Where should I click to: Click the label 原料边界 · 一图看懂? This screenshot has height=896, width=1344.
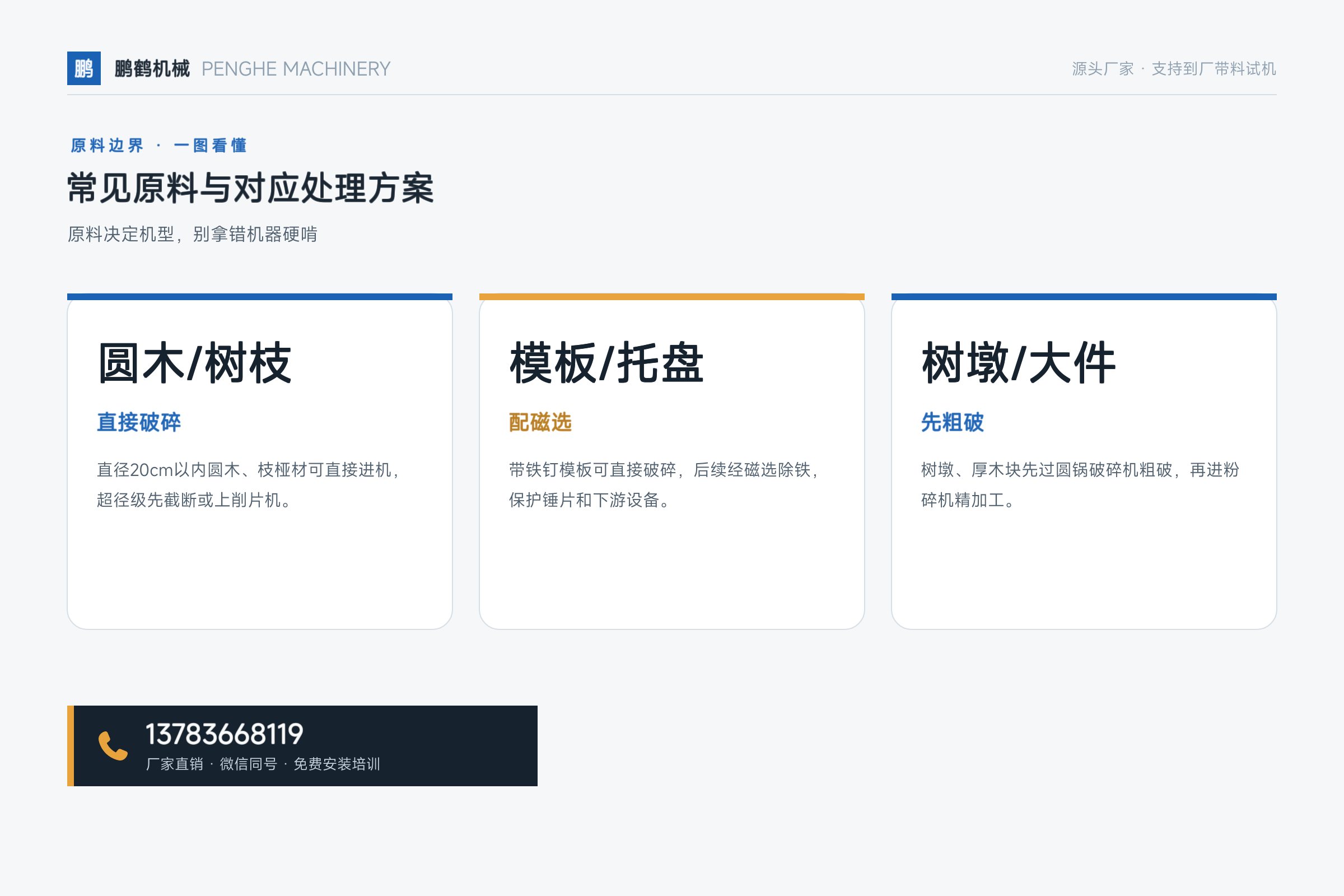(x=159, y=145)
